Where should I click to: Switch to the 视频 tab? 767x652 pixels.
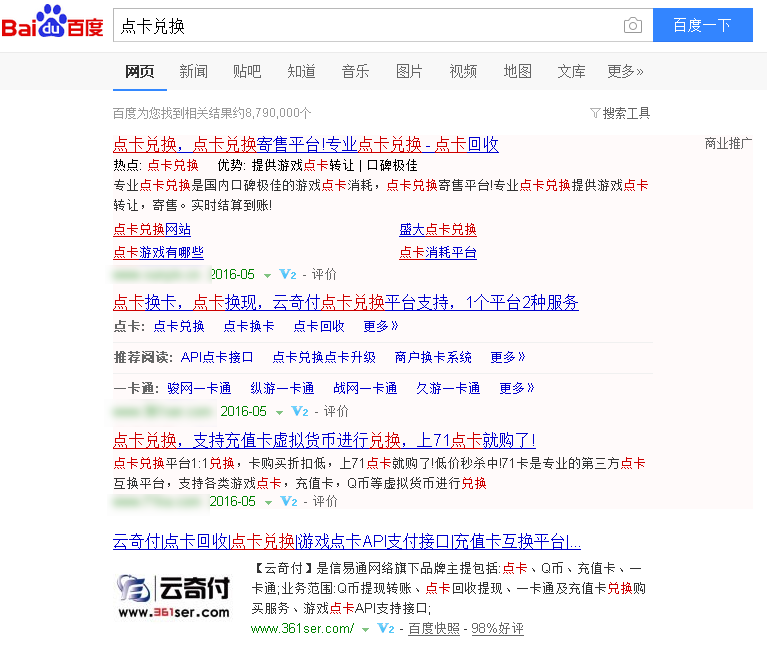463,71
